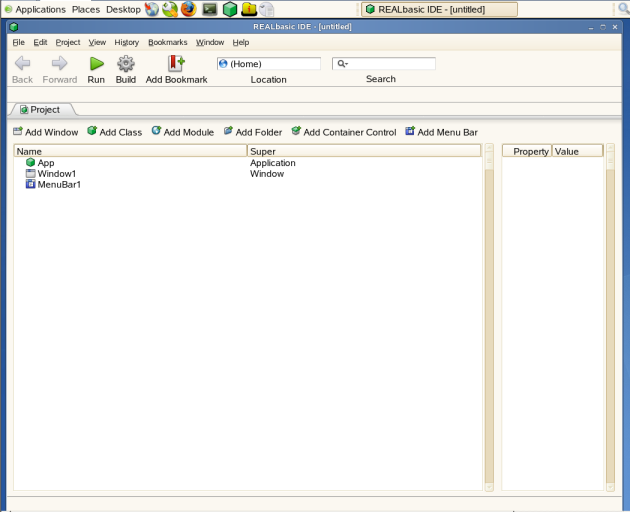Click the Add Module button
The height and width of the screenshot is (512, 630).
(x=183, y=132)
